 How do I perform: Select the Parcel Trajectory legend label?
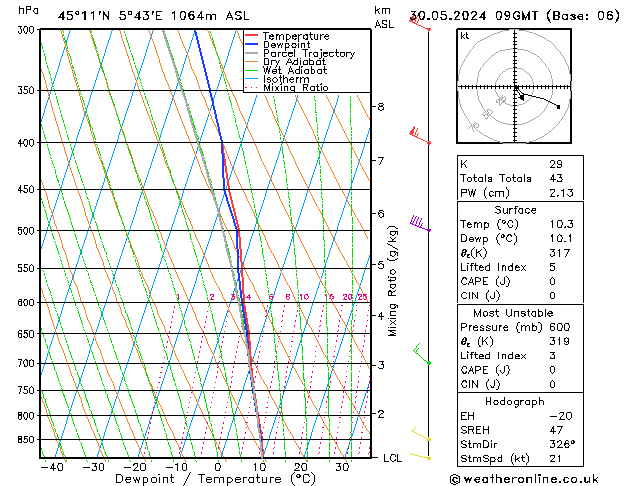click(x=309, y=53)
